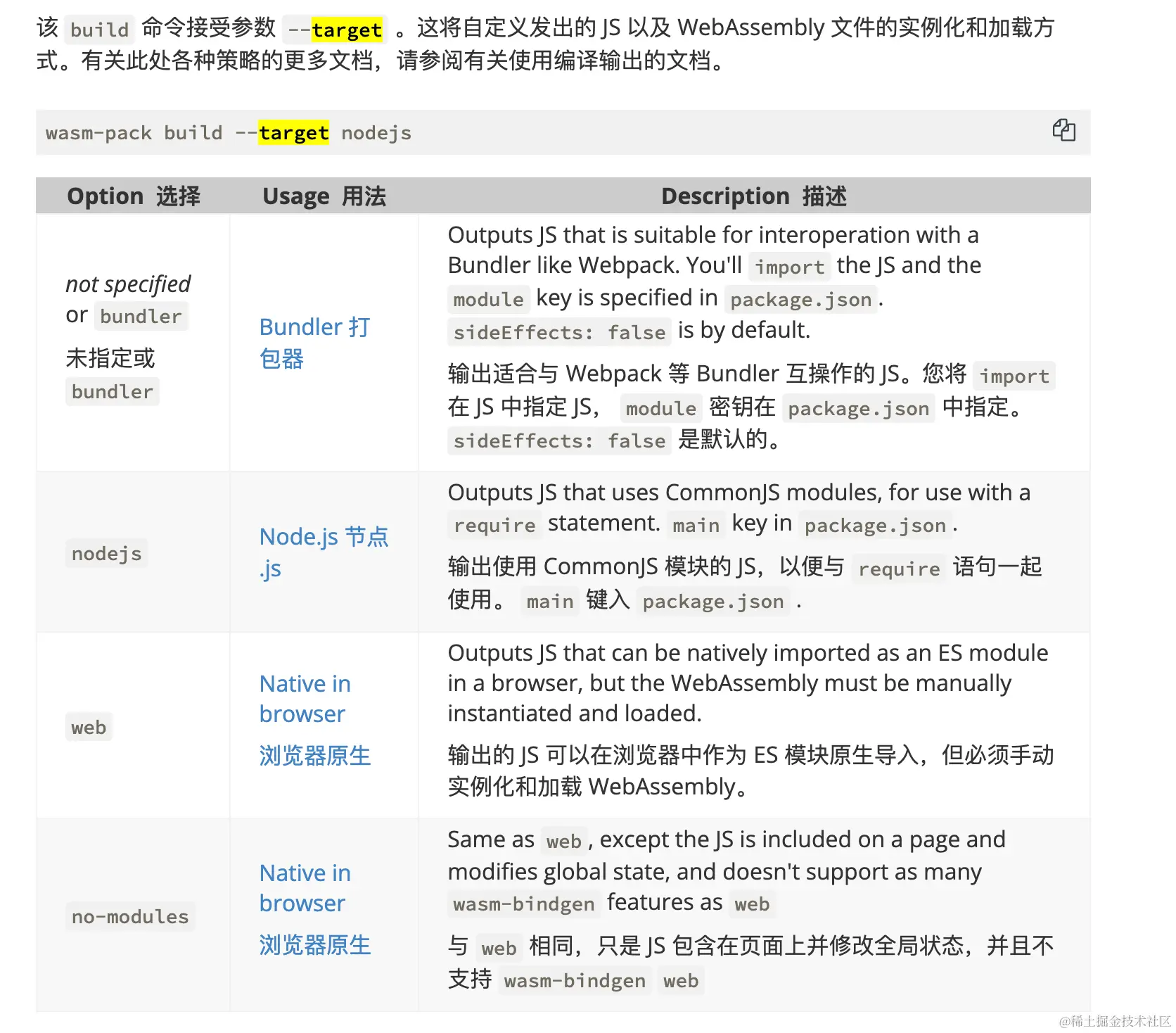Click the Description 描述 column header
This screenshot has height=1033, width=1176.
coord(754,196)
